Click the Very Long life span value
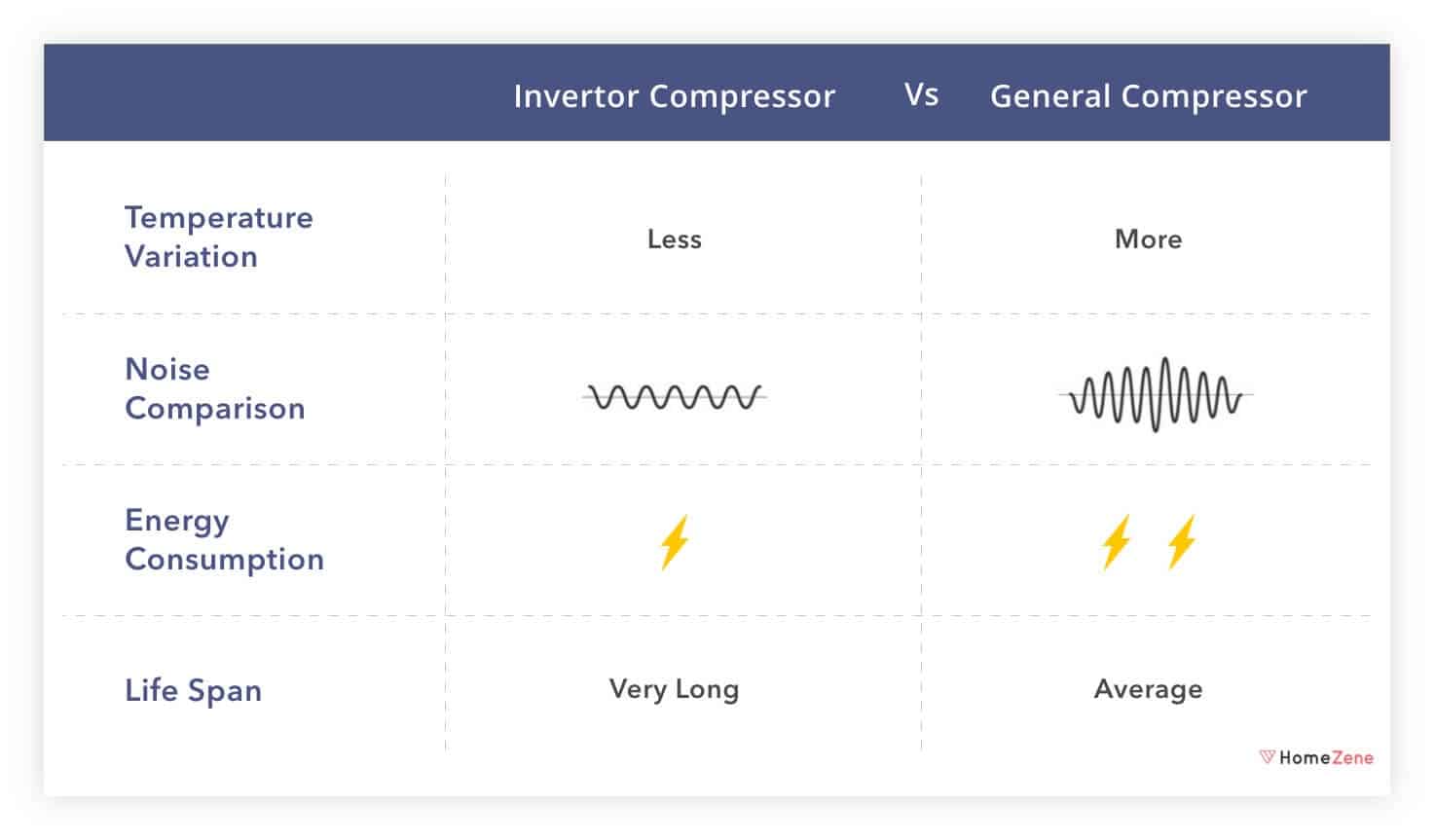This screenshot has height=840, width=1434. tap(674, 689)
